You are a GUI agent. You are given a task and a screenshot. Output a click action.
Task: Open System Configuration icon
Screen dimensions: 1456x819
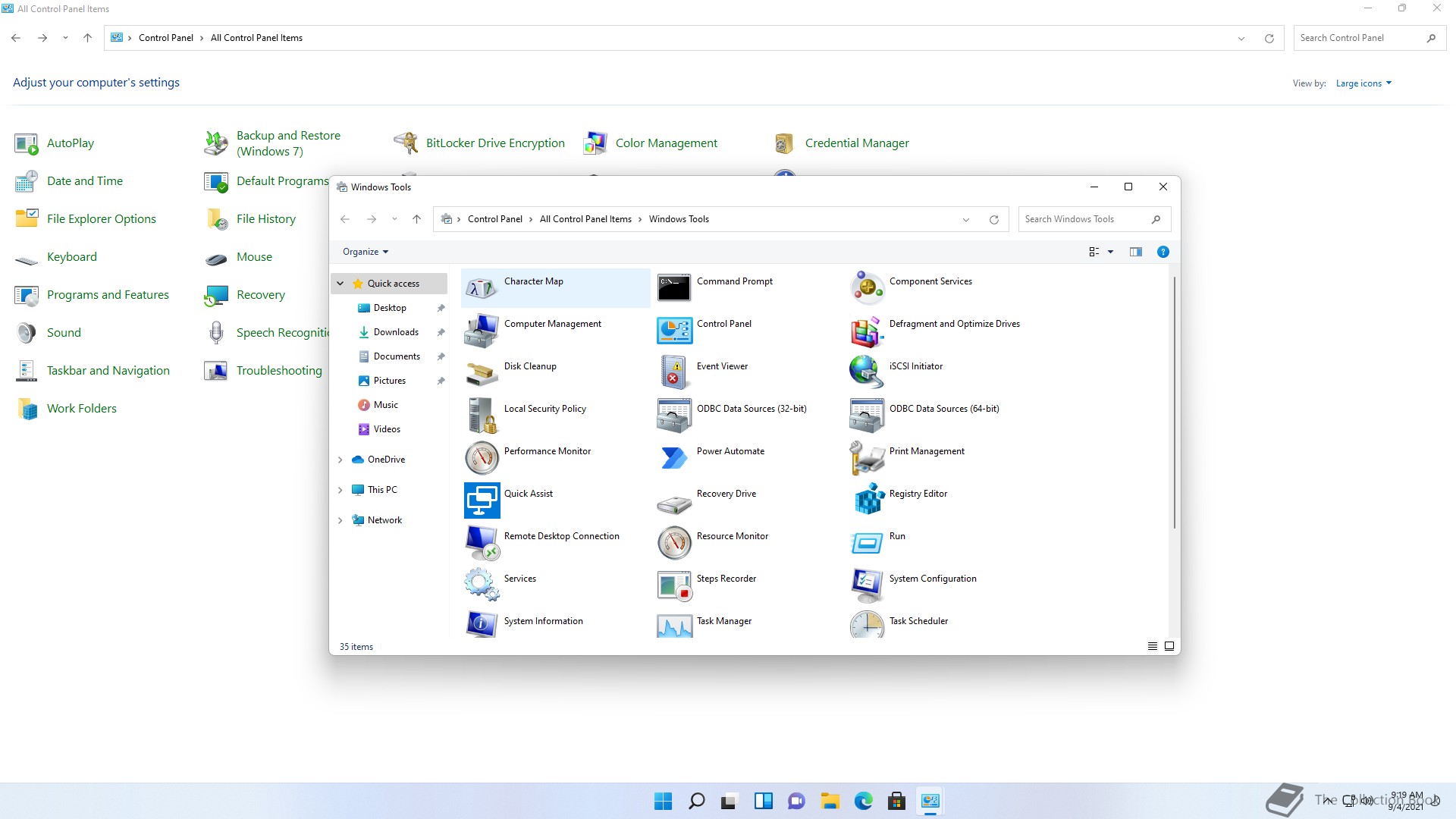tap(867, 585)
